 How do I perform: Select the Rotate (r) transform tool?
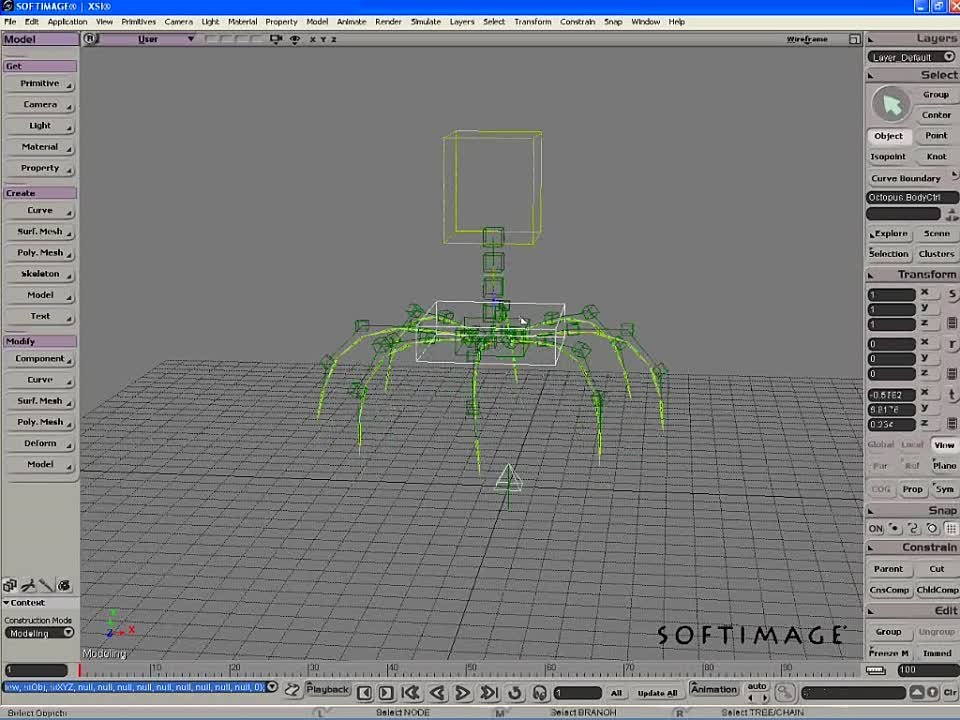tap(952, 345)
